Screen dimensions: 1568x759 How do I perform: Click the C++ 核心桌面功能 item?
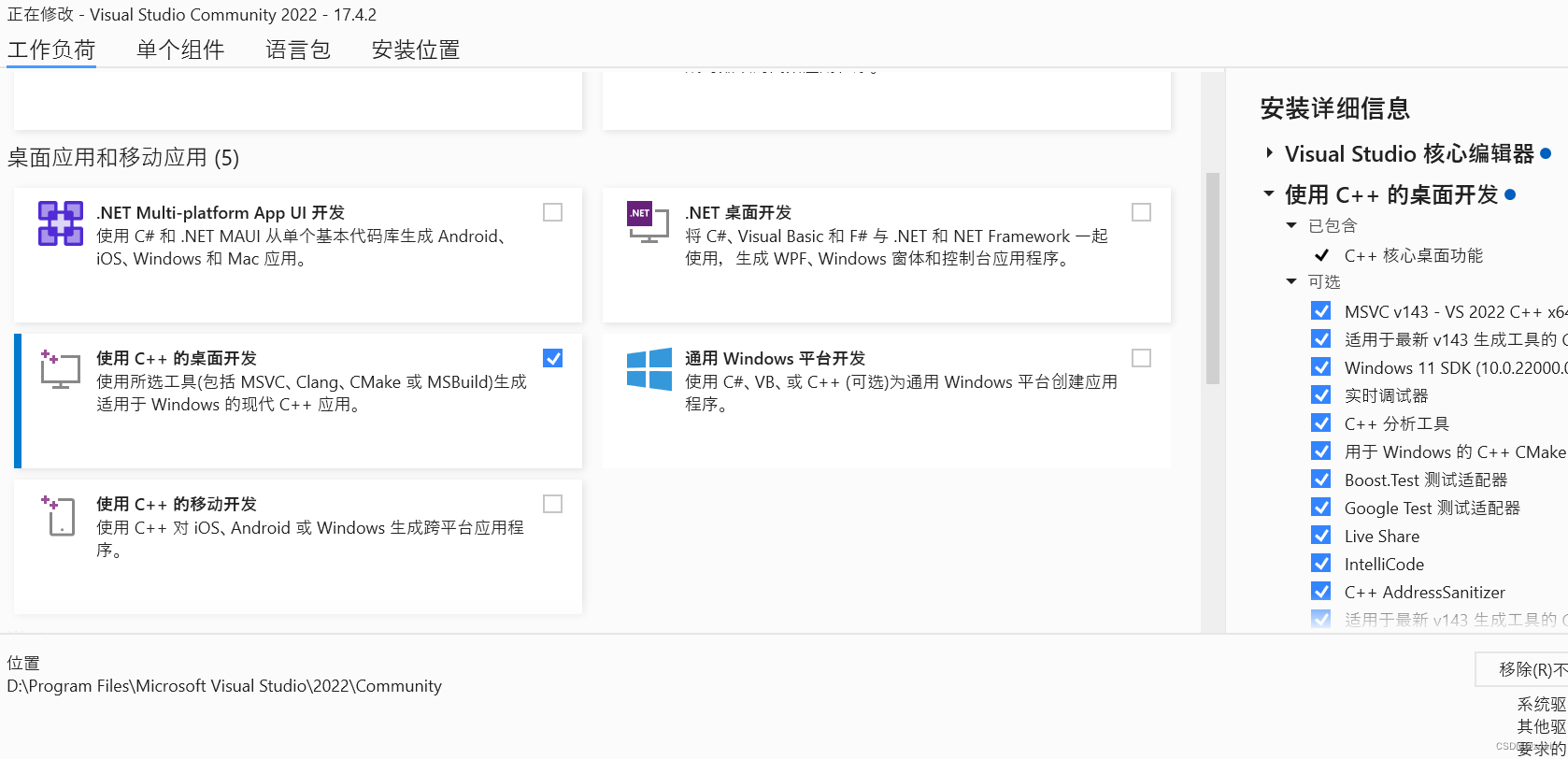click(1413, 255)
